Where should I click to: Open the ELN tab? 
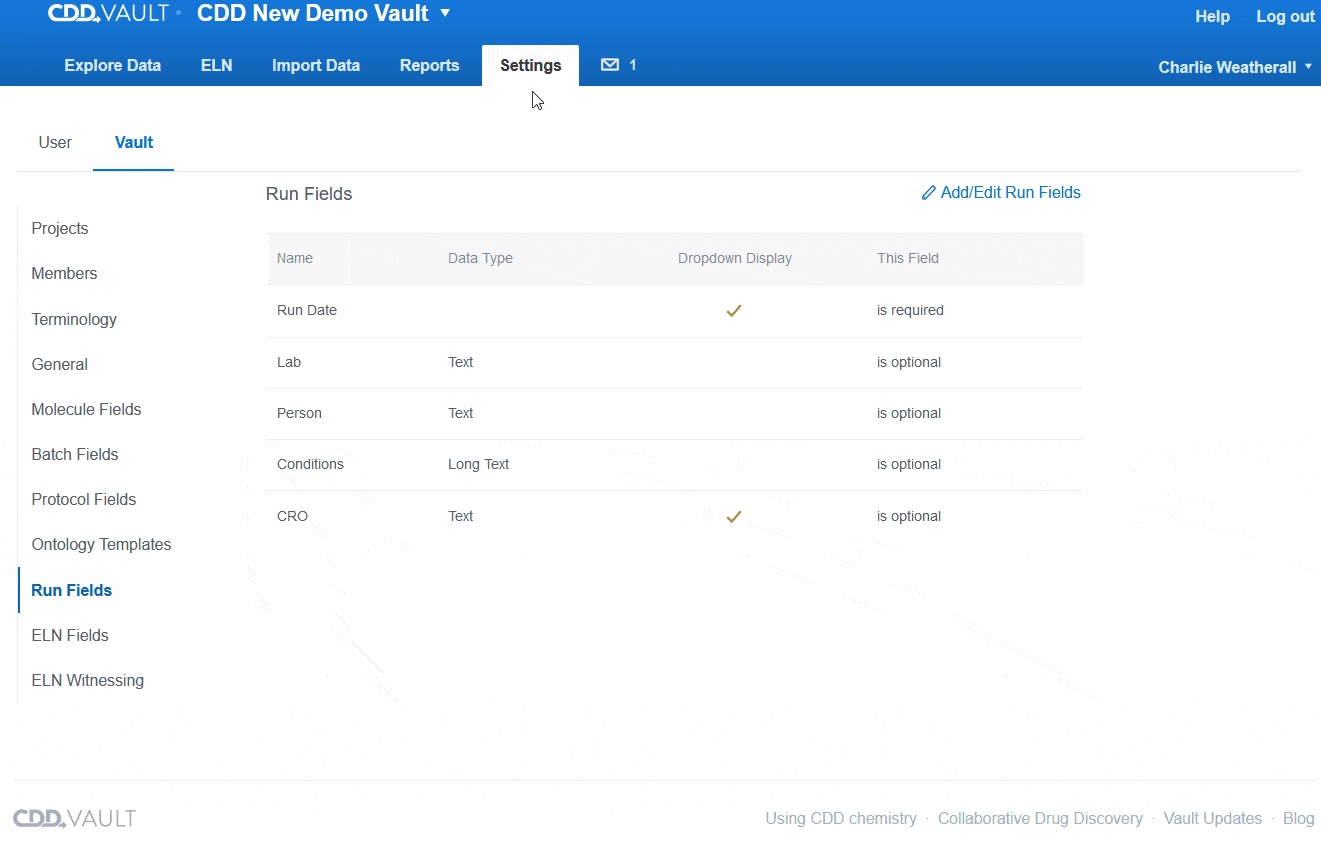click(x=216, y=65)
